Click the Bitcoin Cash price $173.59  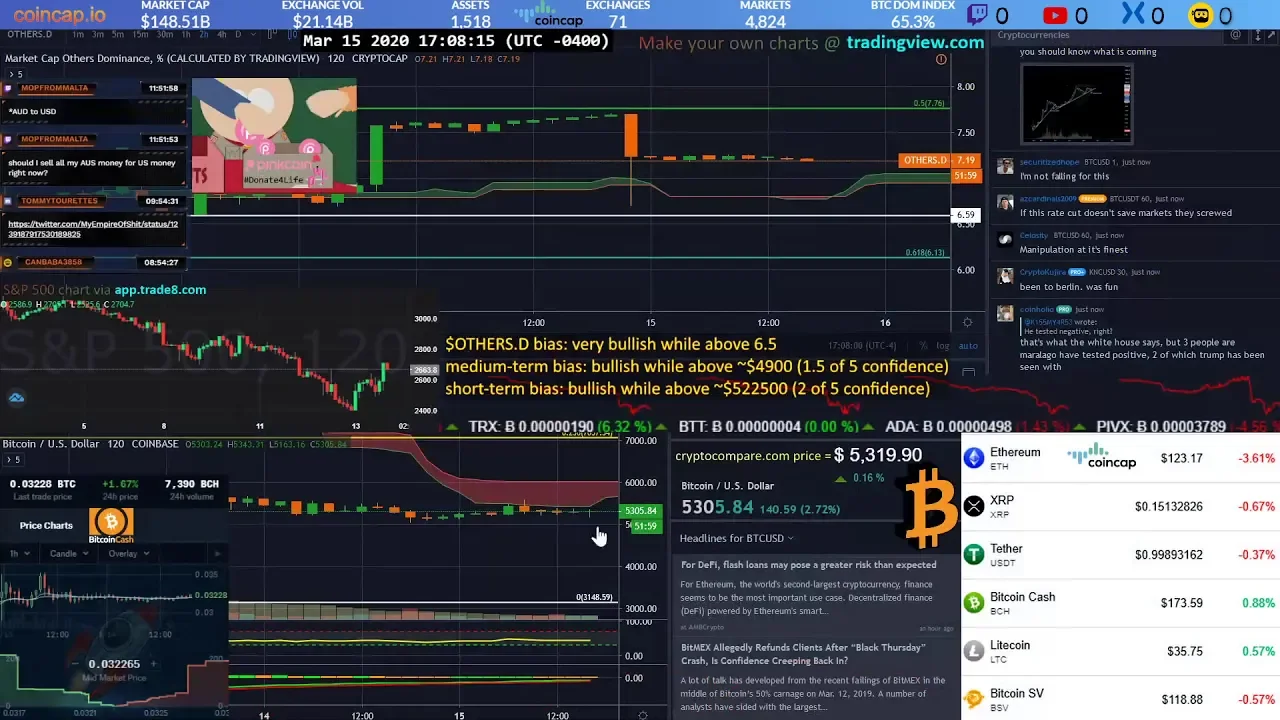pyautogui.click(x=1182, y=603)
